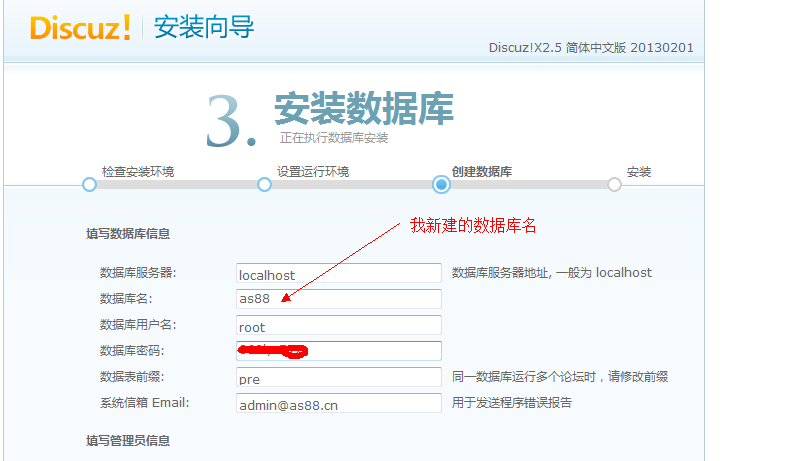Click the progress bar between steps two and three

click(x=352, y=185)
